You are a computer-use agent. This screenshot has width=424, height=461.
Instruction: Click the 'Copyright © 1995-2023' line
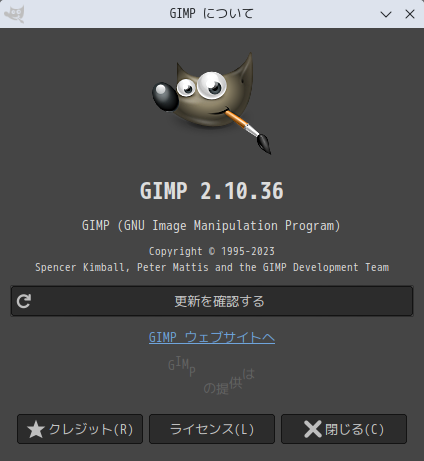coord(212,251)
